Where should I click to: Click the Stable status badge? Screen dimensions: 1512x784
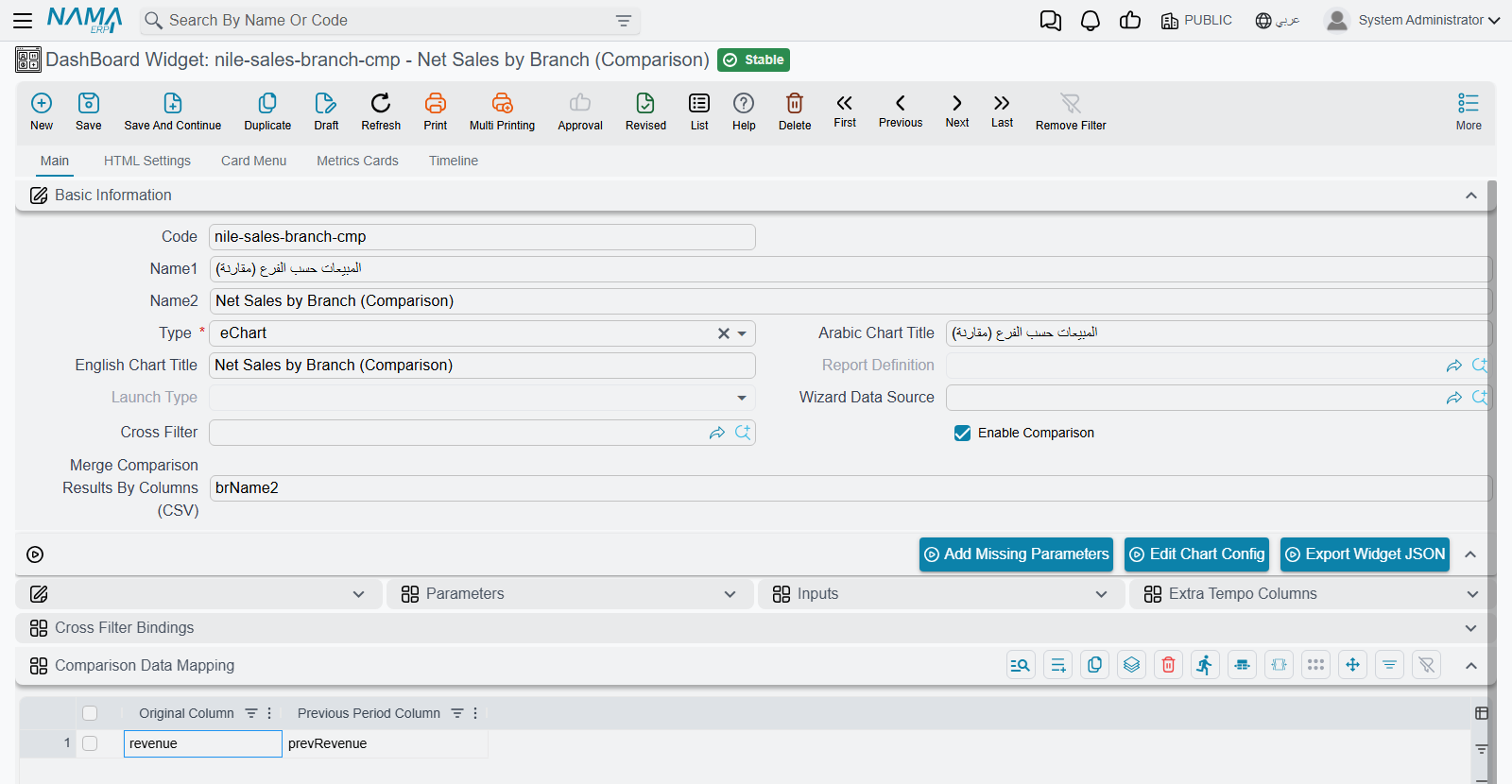[x=753, y=60]
